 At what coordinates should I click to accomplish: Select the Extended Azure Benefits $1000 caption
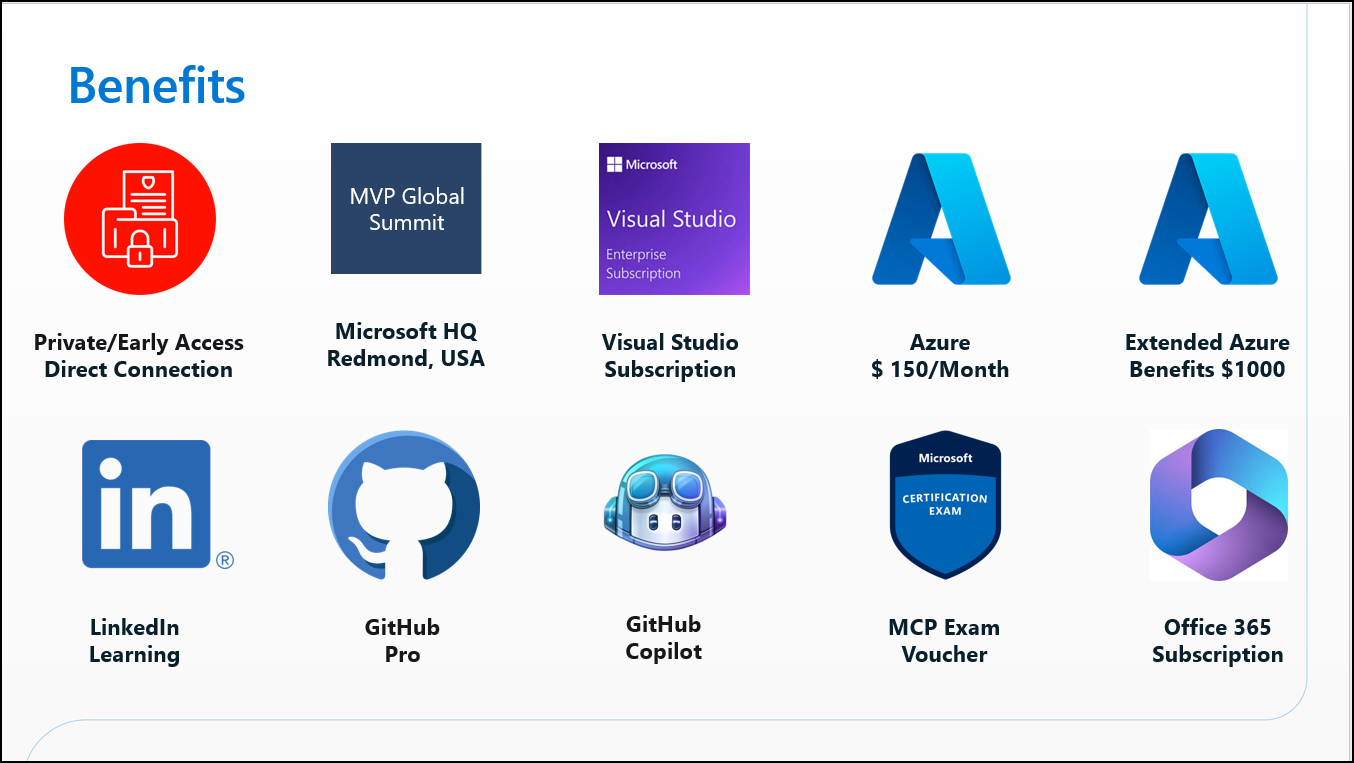point(1207,356)
